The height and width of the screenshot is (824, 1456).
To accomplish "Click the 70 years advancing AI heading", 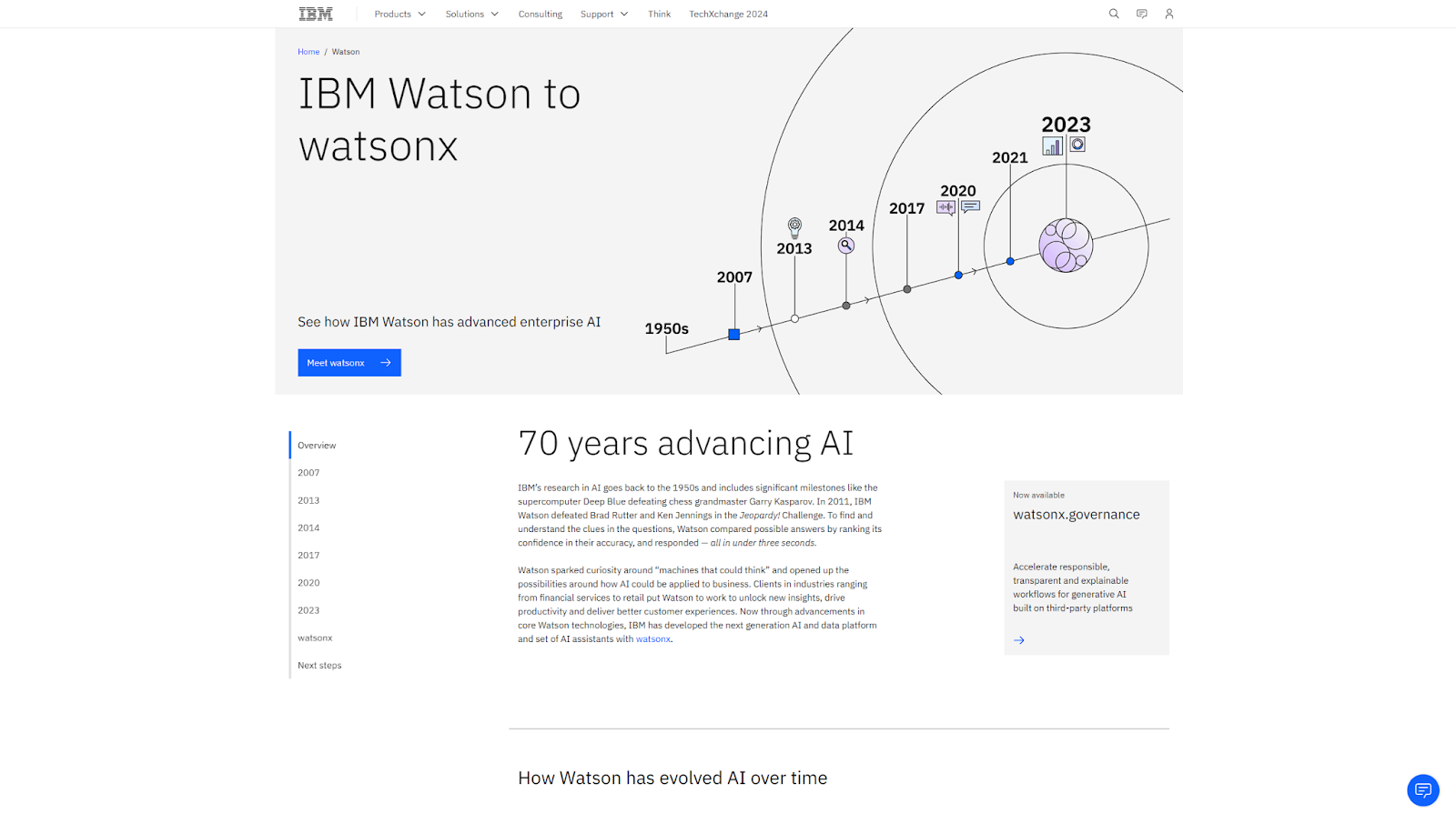I will coord(686,443).
